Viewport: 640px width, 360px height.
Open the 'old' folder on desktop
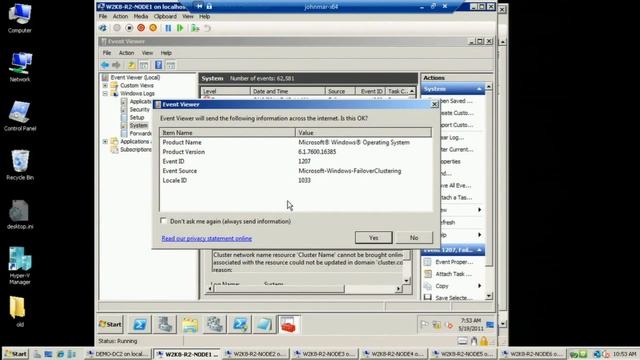(x=18, y=312)
